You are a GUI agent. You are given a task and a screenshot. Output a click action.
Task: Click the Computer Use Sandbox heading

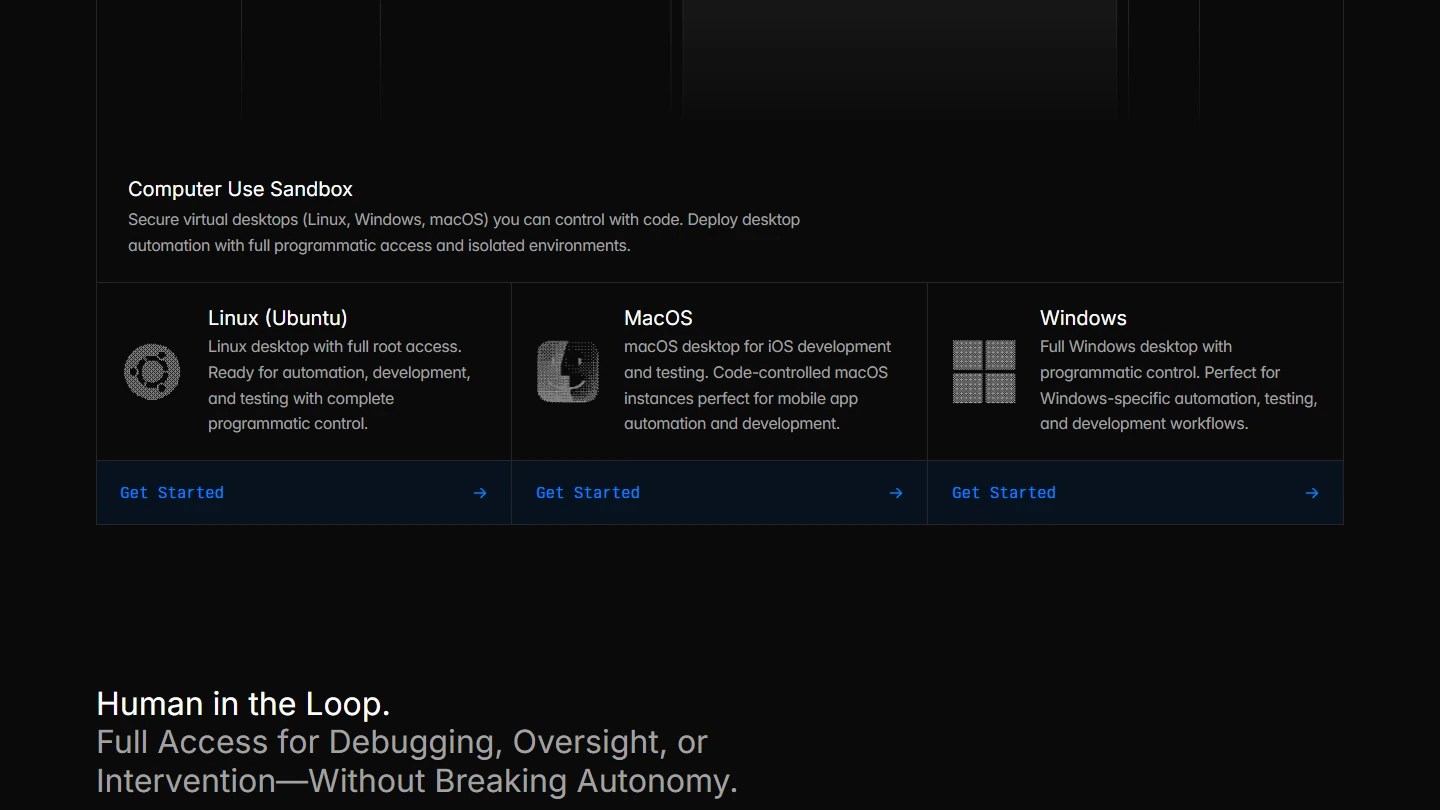pos(240,189)
